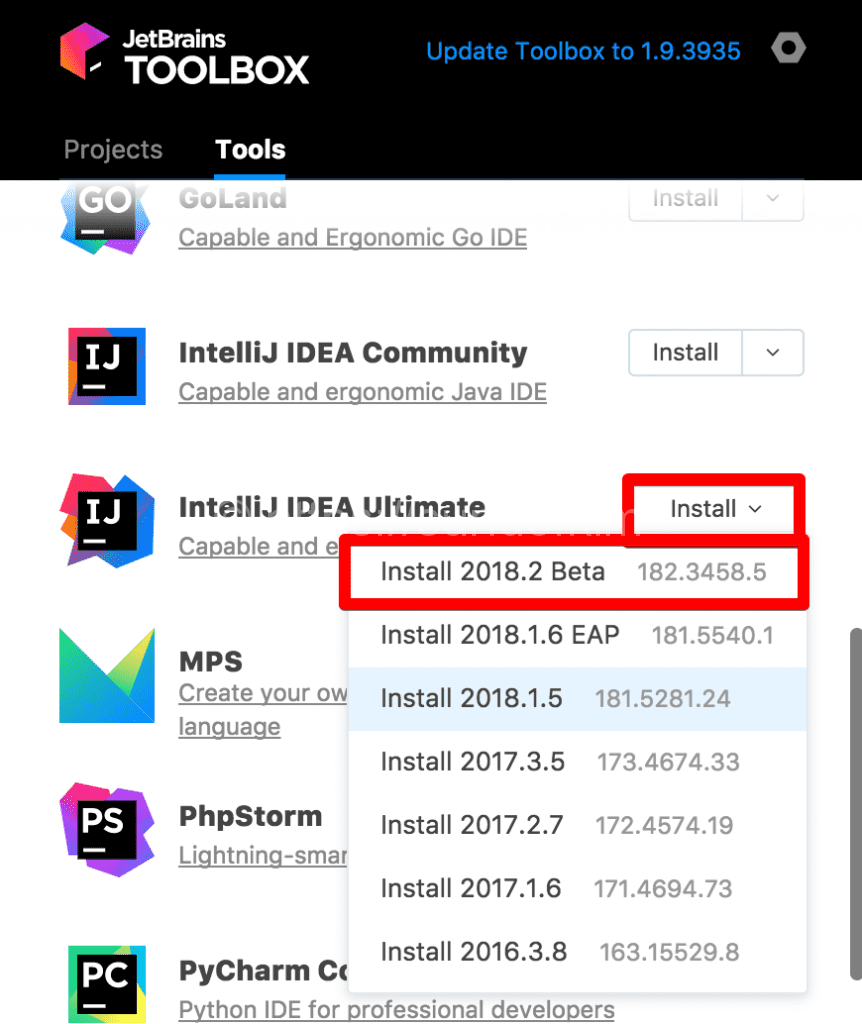Open Toolbox settings hexagon icon
862x1024 pixels.
[788, 48]
